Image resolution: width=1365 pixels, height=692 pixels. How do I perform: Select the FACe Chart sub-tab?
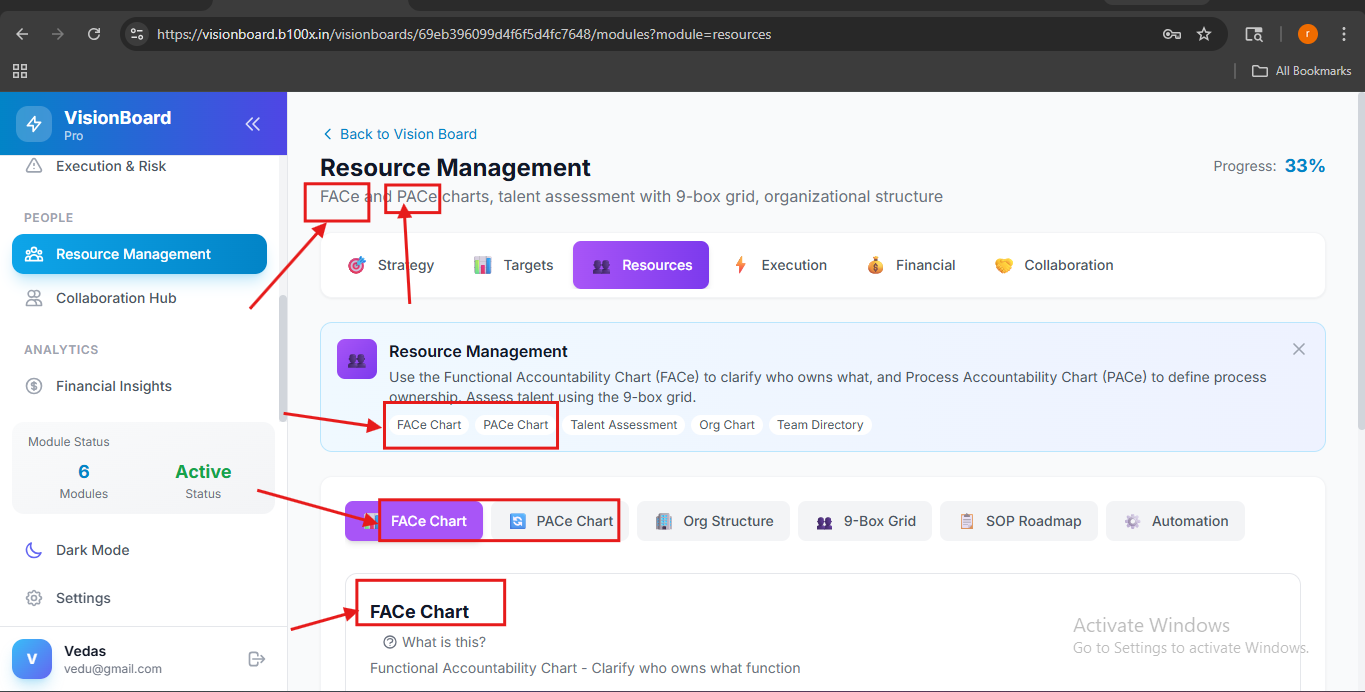click(414, 521)
